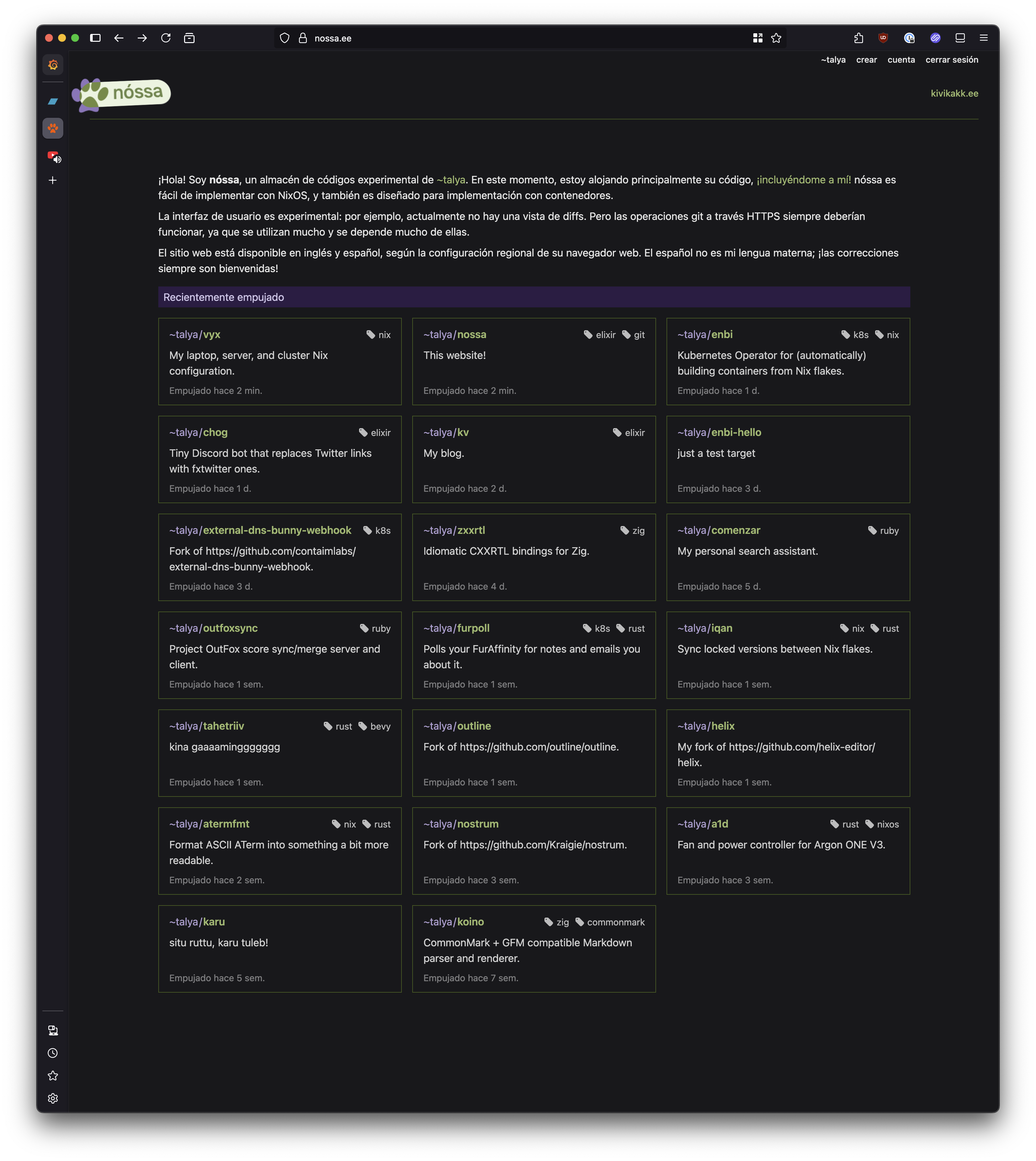Toggle the vertical tabs sidebar button
This screenshot has height=1161, width=1036.
tap(95, 38)
